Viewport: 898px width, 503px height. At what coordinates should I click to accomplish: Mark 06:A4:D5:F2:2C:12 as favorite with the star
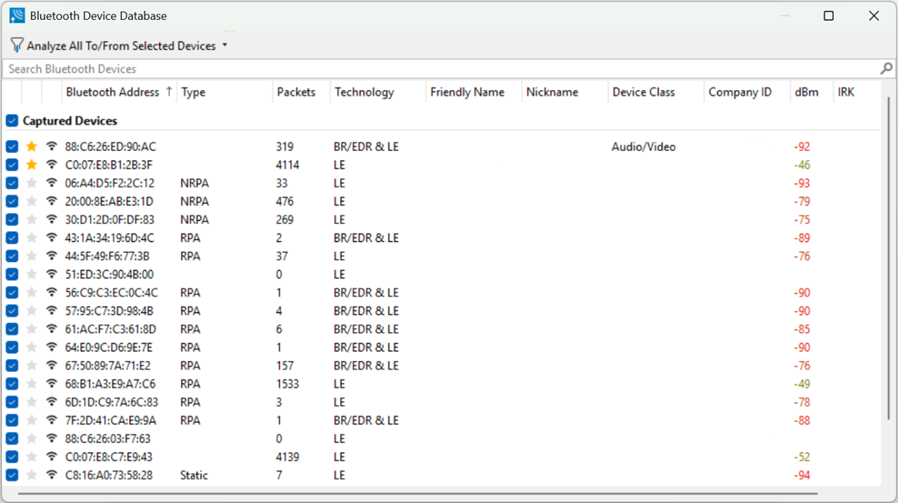coord(31,183)
